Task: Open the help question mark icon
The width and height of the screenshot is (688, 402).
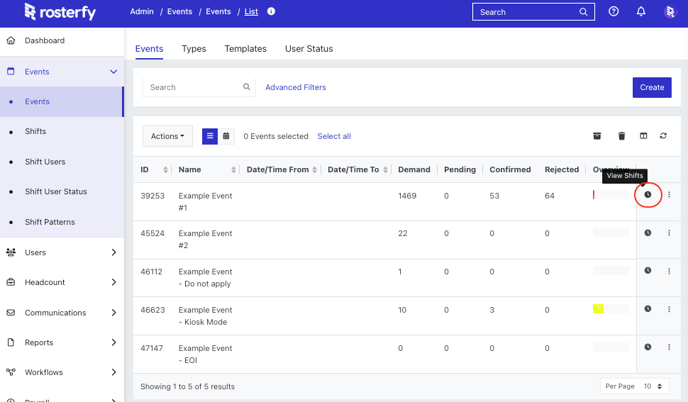Action: [614, 12]
